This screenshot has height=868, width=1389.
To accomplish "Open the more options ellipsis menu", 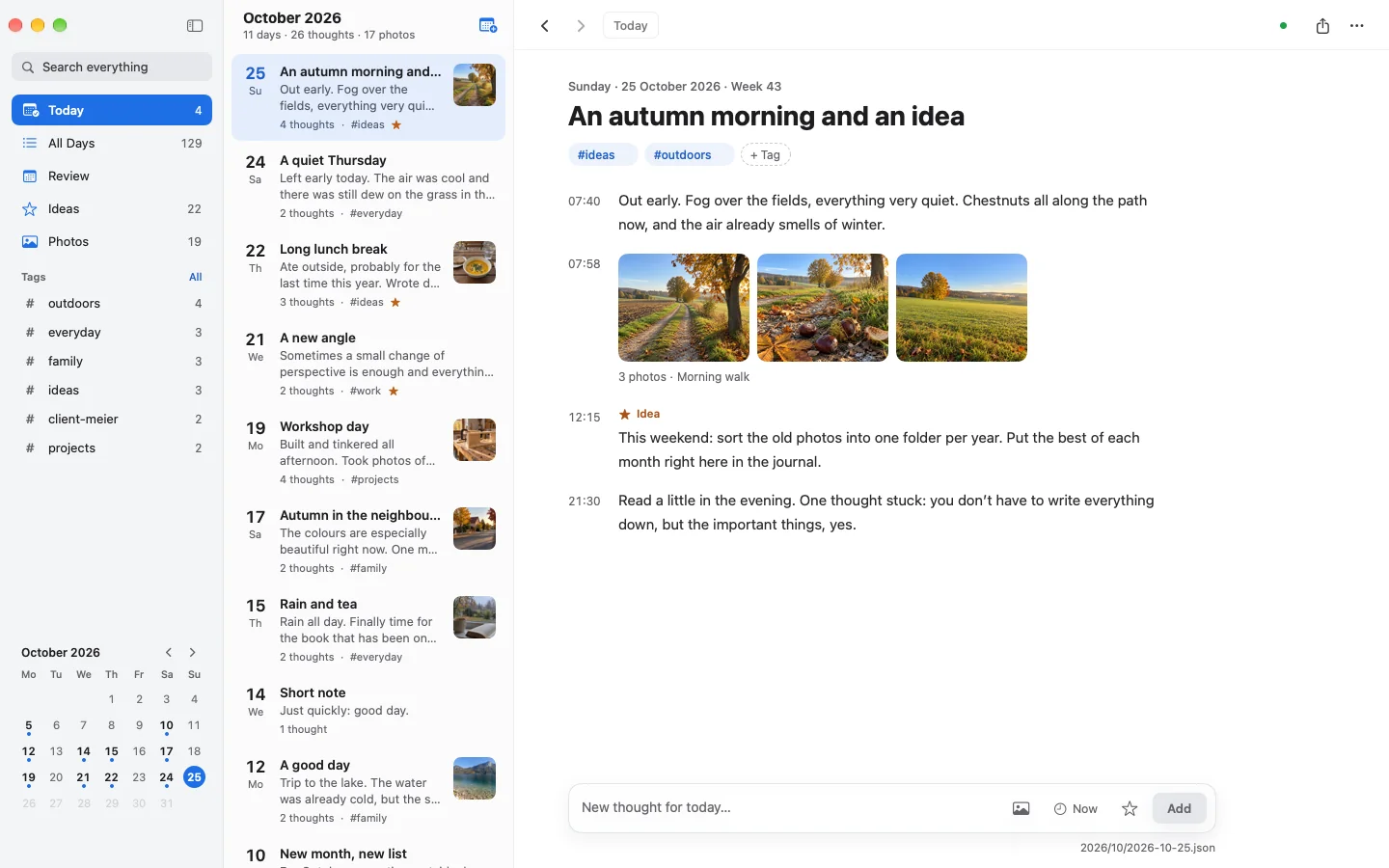I will point(1357,26).
